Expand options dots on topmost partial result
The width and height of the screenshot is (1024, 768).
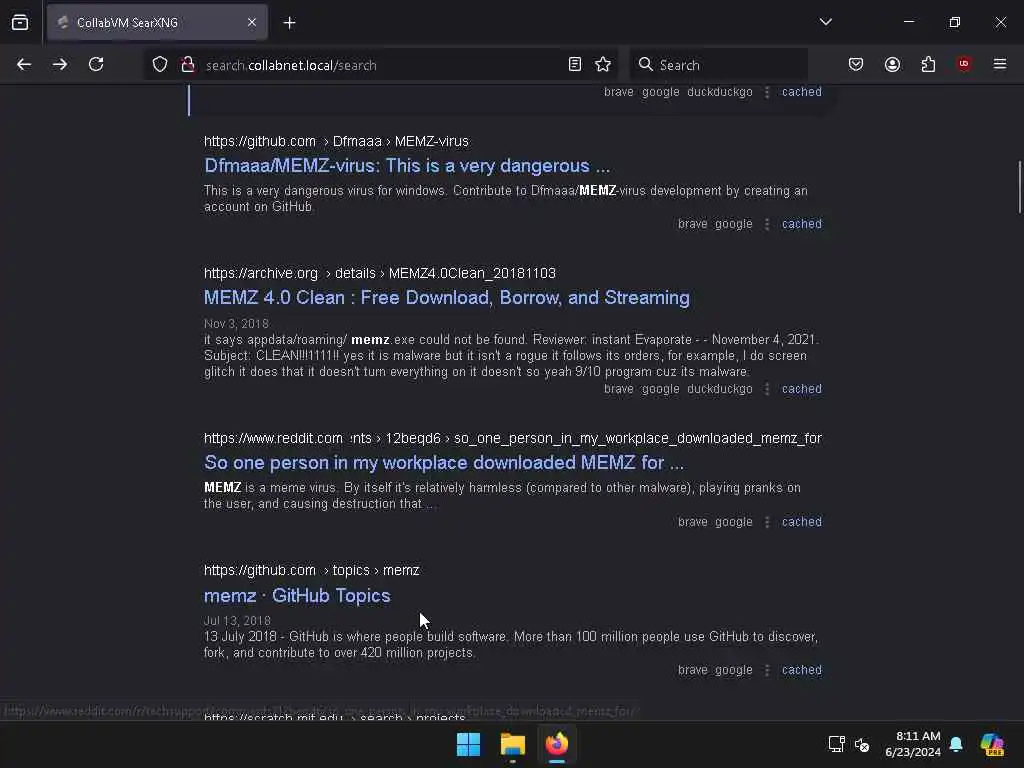767,92
